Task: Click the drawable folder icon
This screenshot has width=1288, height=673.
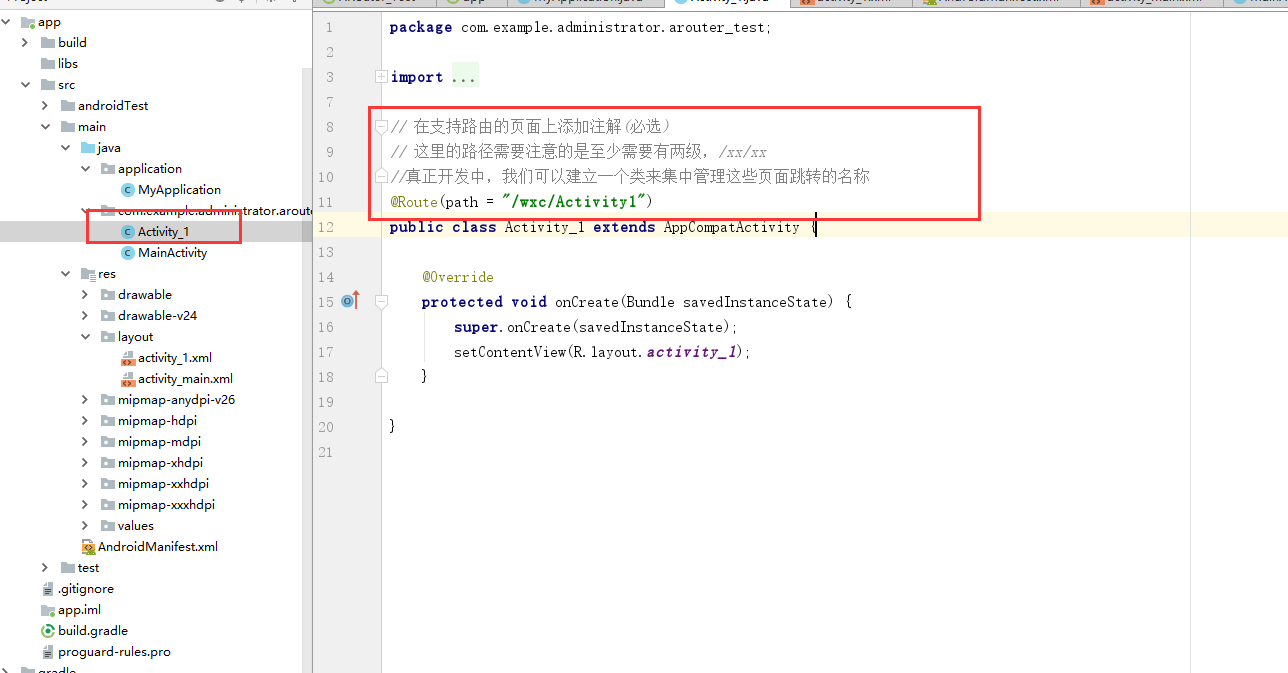Action: point(108,295)
